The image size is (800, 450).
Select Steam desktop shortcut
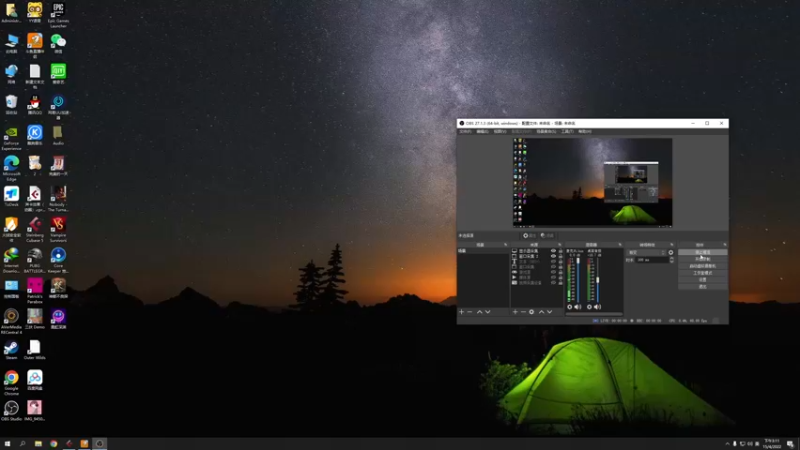11,350
